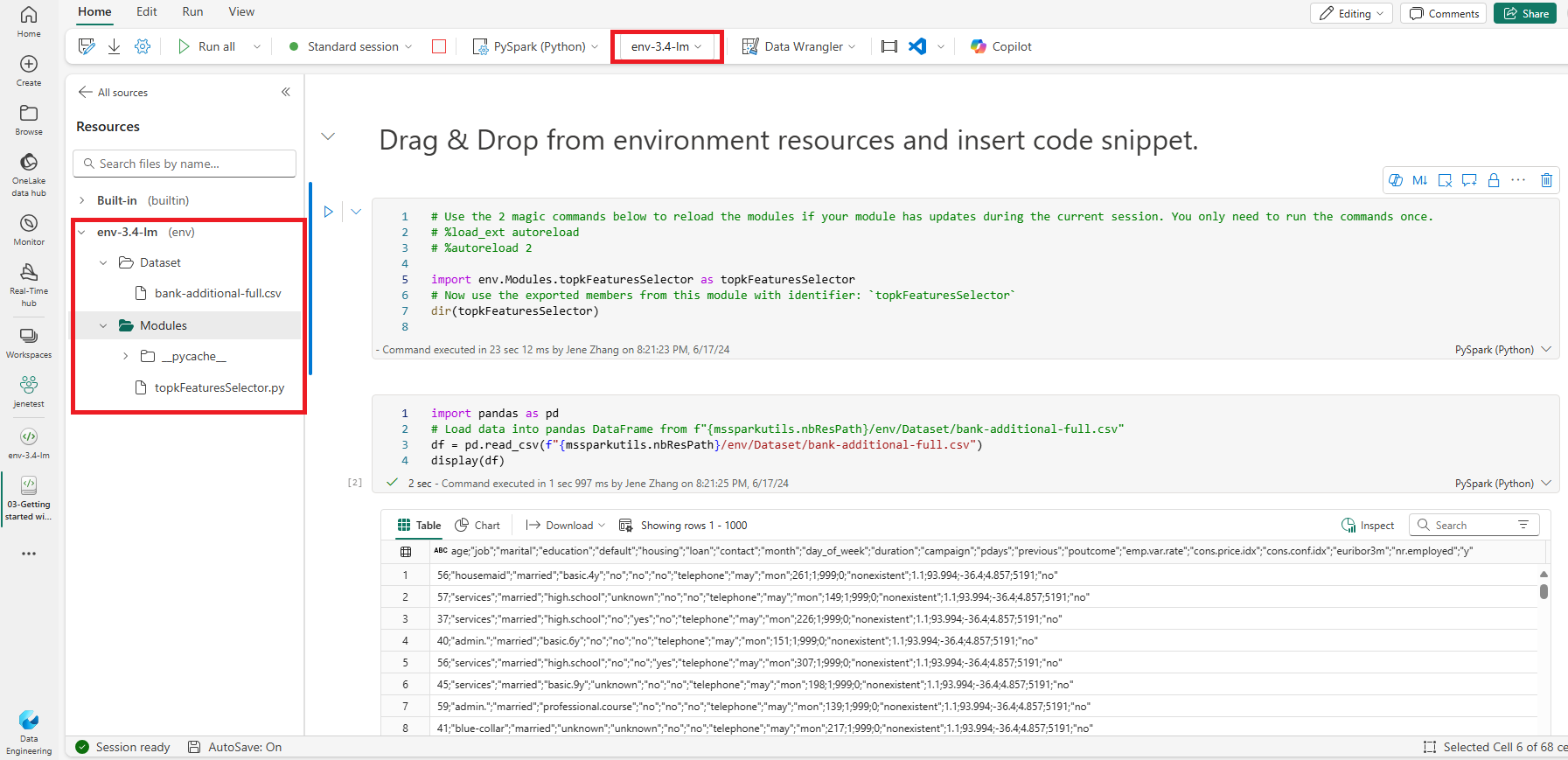Image resolution: width=1568 pixels, height=760 pixels.
Task: Clear cell output icon in cell toolbar
Action: (1445, 180)
